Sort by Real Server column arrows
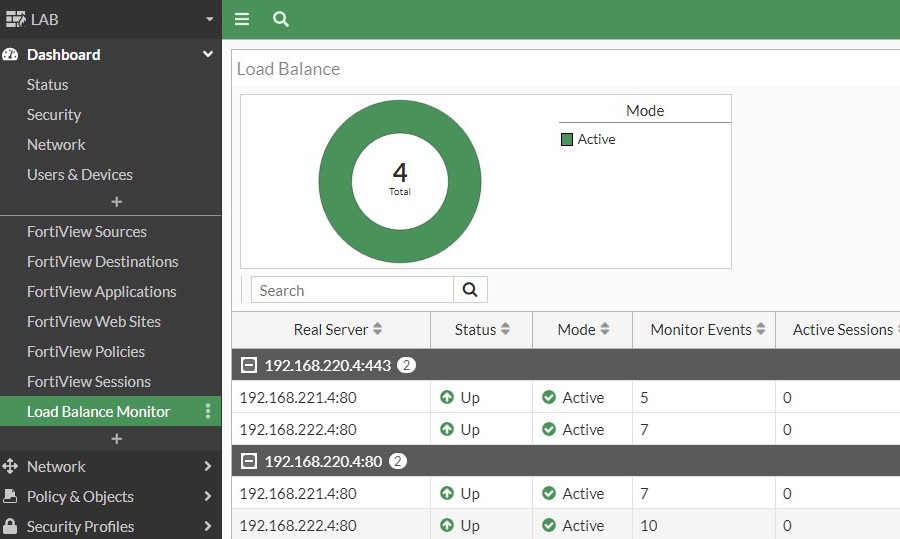The width and height of the screenshot is (900, 539). [x=377, y=329]
